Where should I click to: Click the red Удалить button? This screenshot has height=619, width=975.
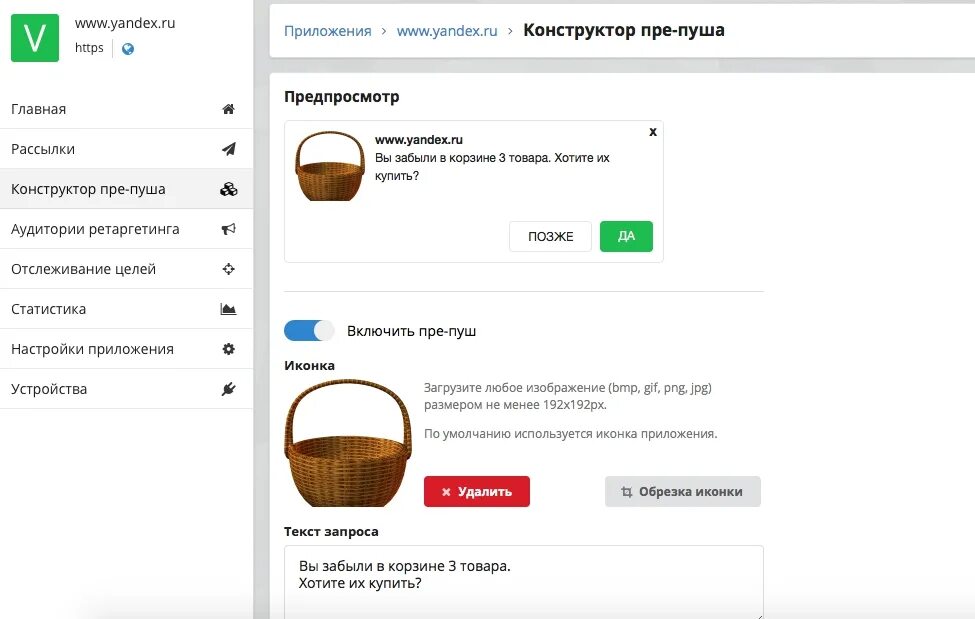coord(477,491)
